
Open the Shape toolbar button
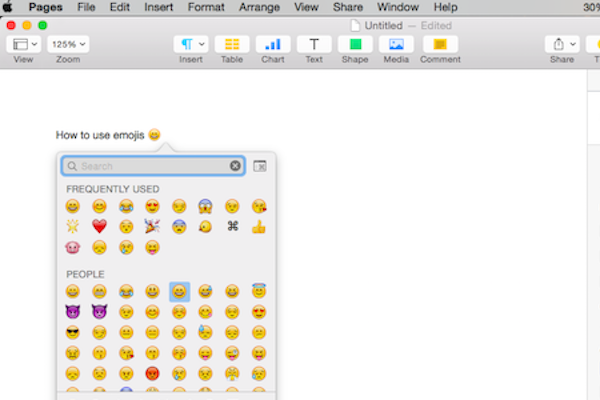(355, 44)
